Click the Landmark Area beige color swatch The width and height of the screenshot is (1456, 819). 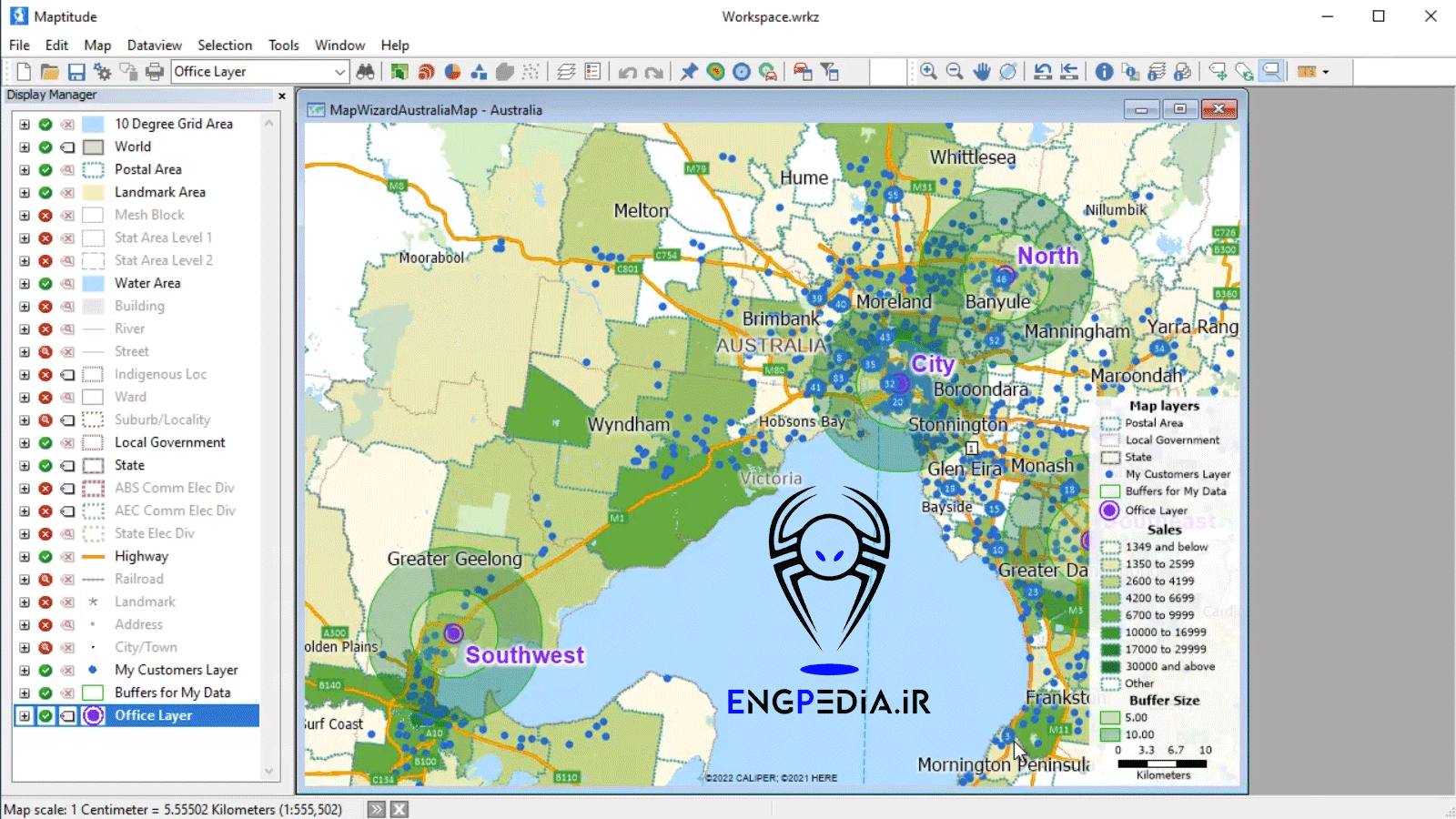pyautogui.click(x=93, y=192)
